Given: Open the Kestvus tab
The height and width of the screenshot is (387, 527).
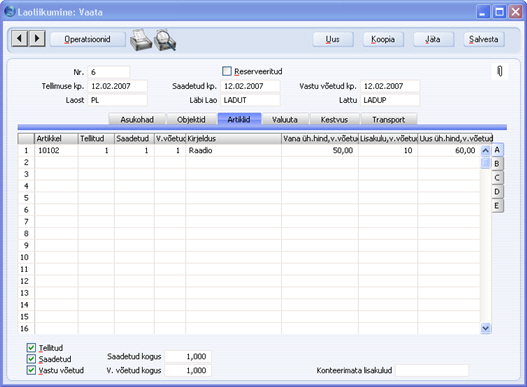Looking at the screenshot, I should pyautogui.click(x=334, y=119).
